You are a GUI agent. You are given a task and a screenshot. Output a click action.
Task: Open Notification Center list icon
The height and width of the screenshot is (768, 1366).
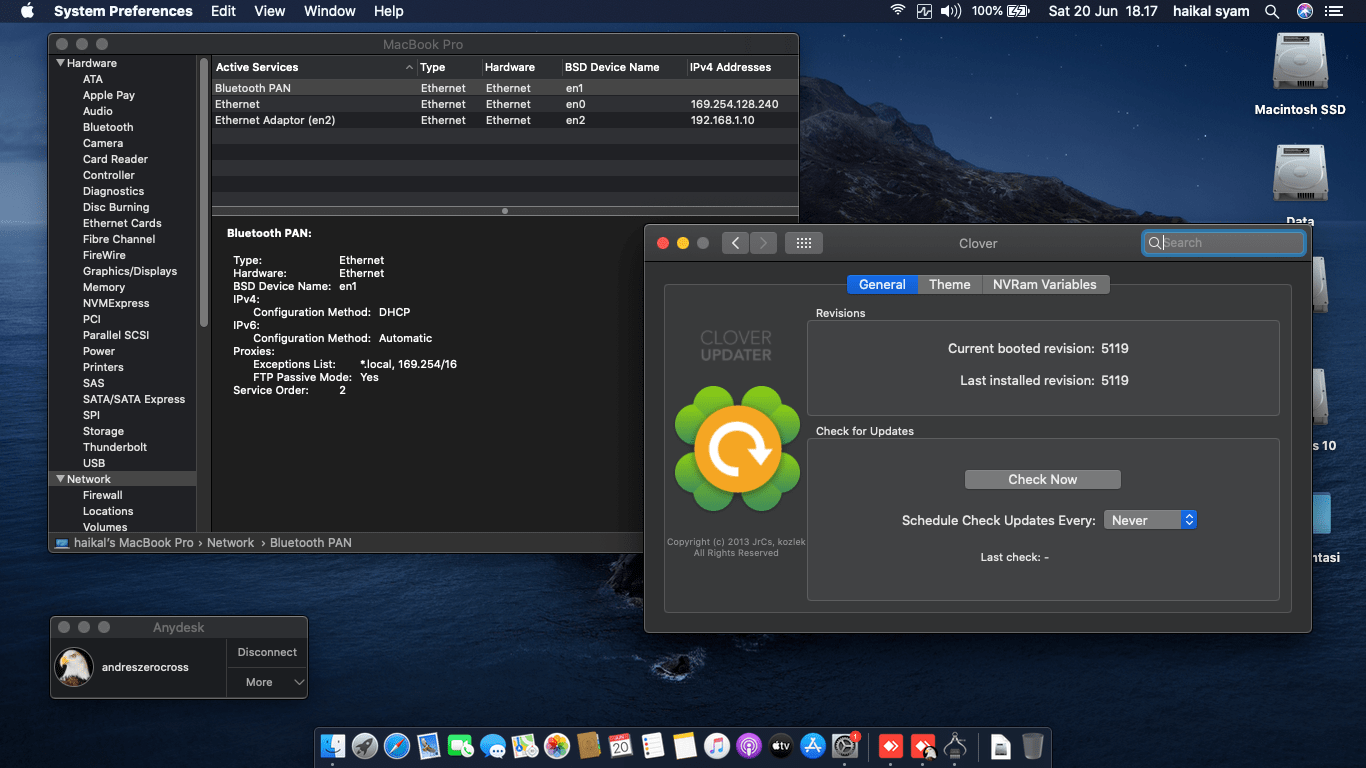(x=1334, y=11)
